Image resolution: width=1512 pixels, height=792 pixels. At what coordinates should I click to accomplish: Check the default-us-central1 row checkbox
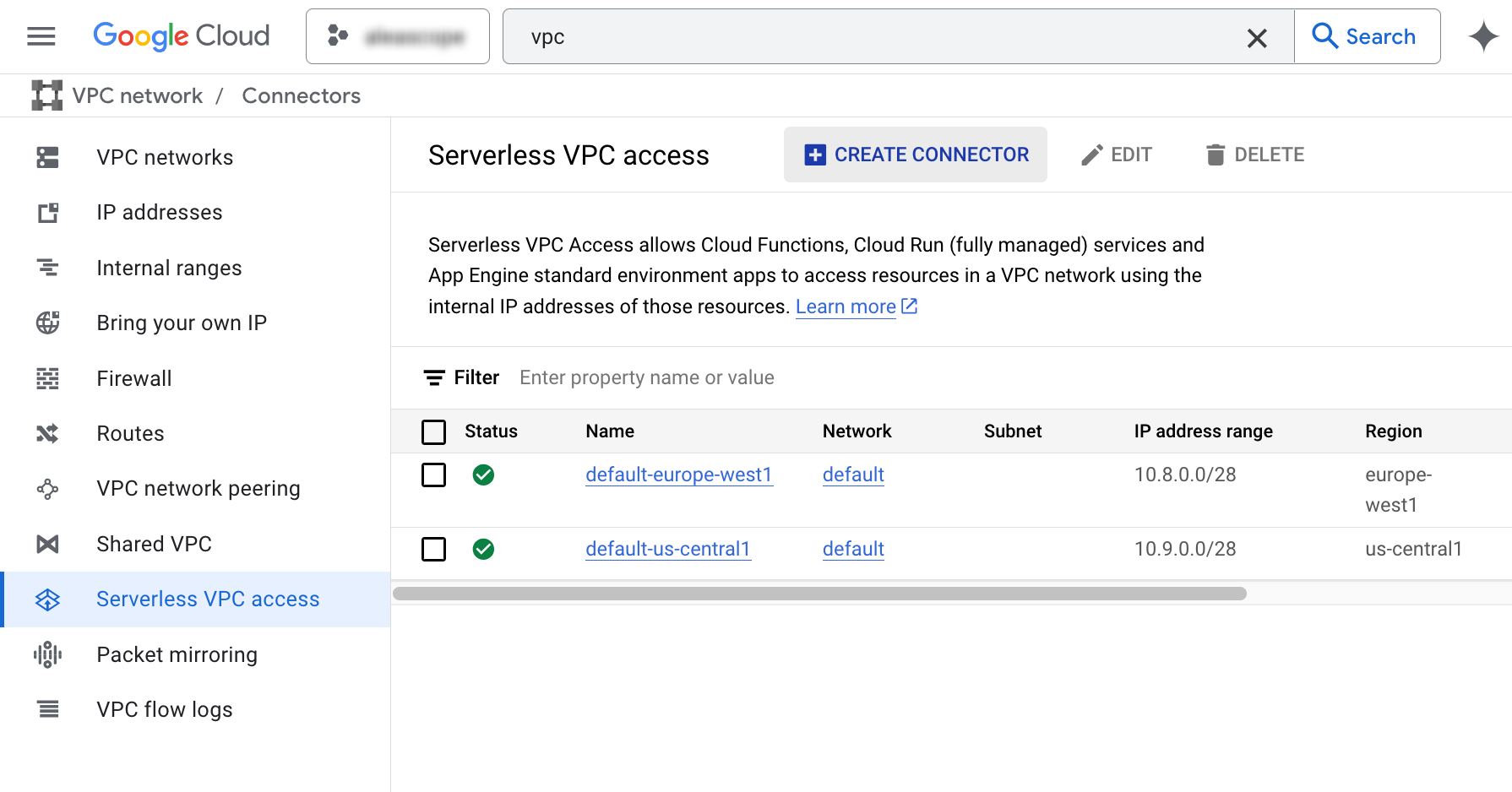(x=434, y=549)
